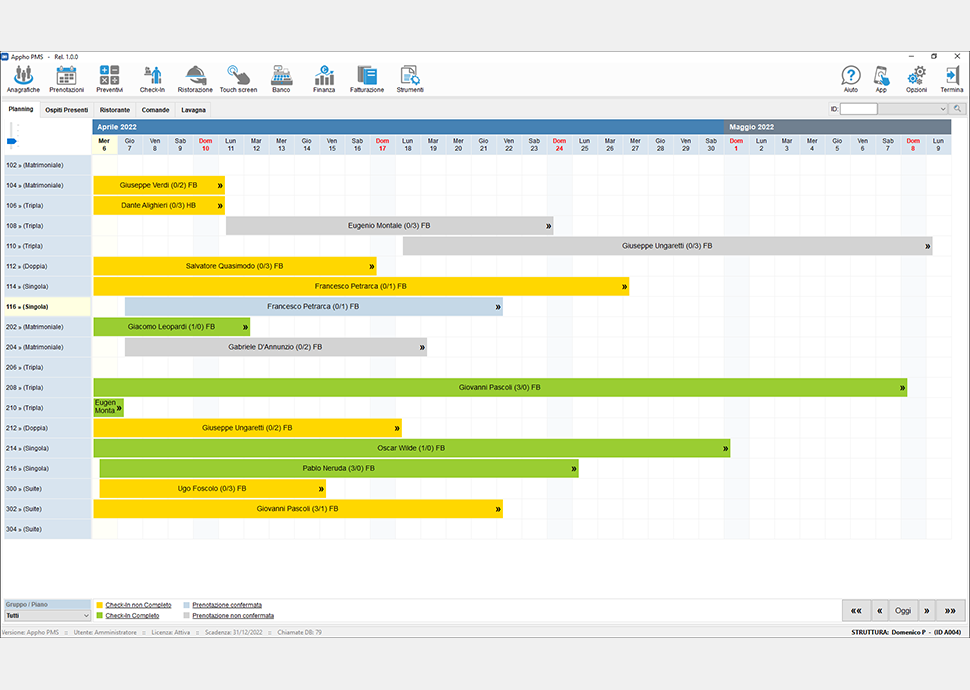Screen dimensions: 970x690
Task: Click arrow icon on Oscar Wilde booking
Action: (725, 448)
